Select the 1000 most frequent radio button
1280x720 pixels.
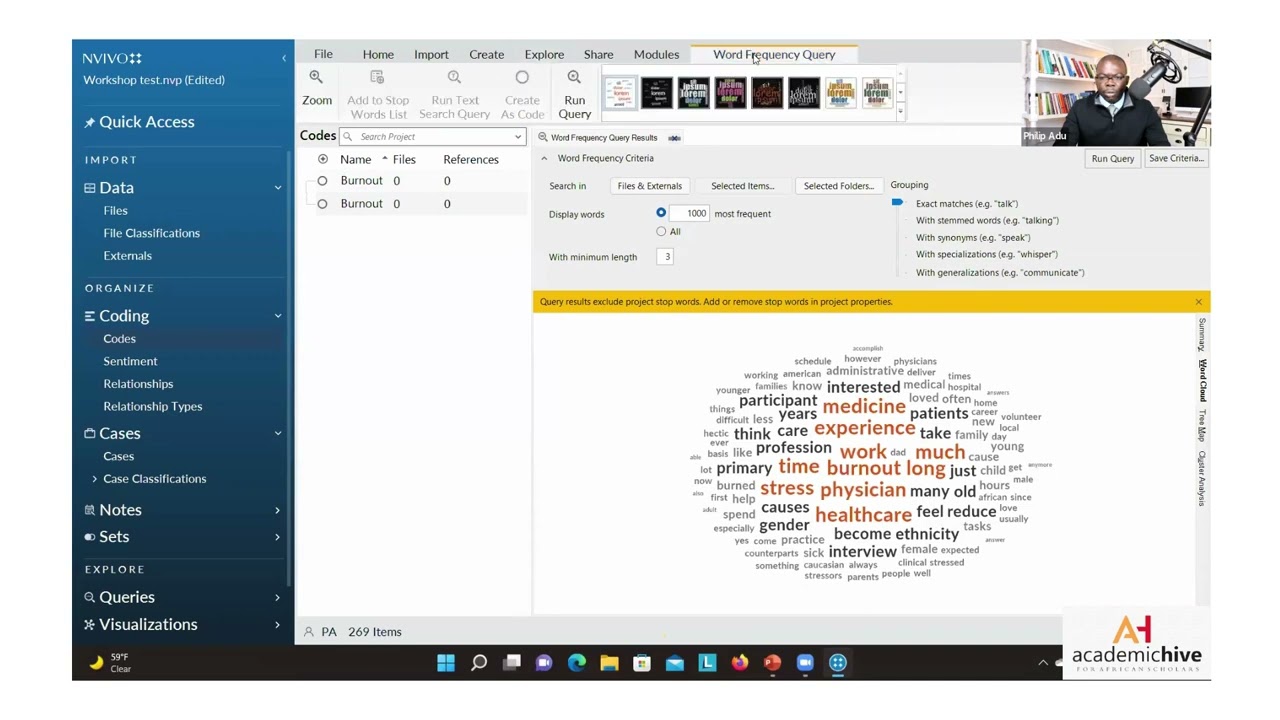(x=661, y=213)
